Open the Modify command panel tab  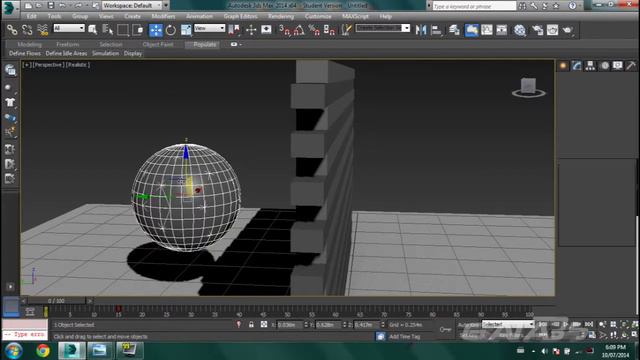coord(577,66)
